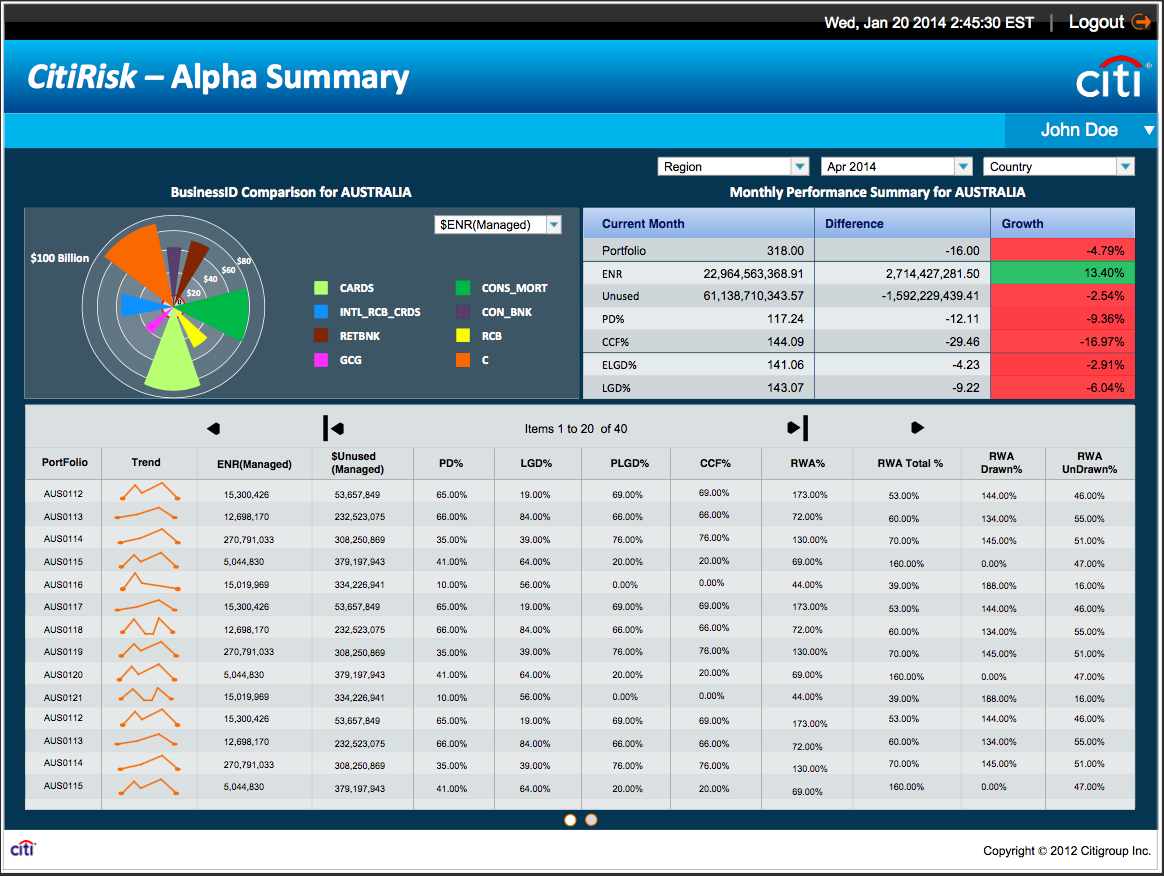The image size is (1164, 876).
Task: Sort by the PortFolio column header
Action: coord(65,462)
